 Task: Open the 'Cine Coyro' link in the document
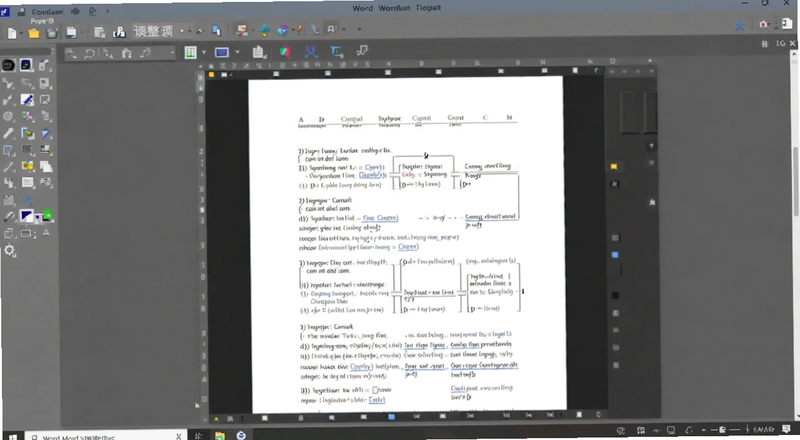click(x=380, y=217)
